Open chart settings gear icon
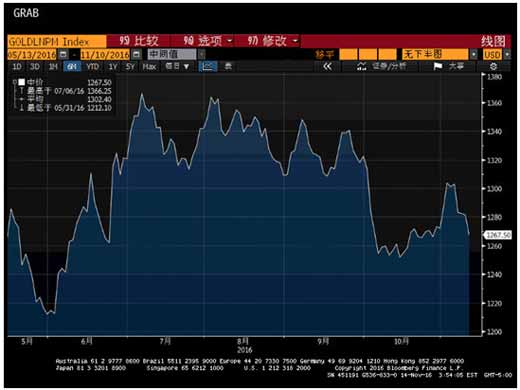The image size is (520, 390). (x=493, y=66)
